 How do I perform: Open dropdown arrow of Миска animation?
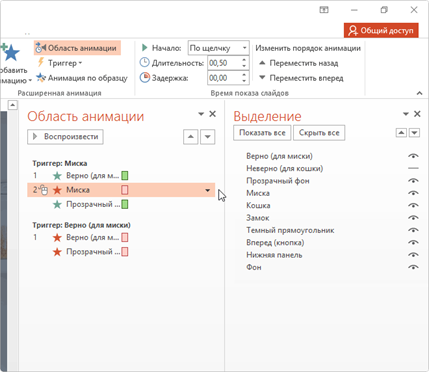[x=208, y=190]
